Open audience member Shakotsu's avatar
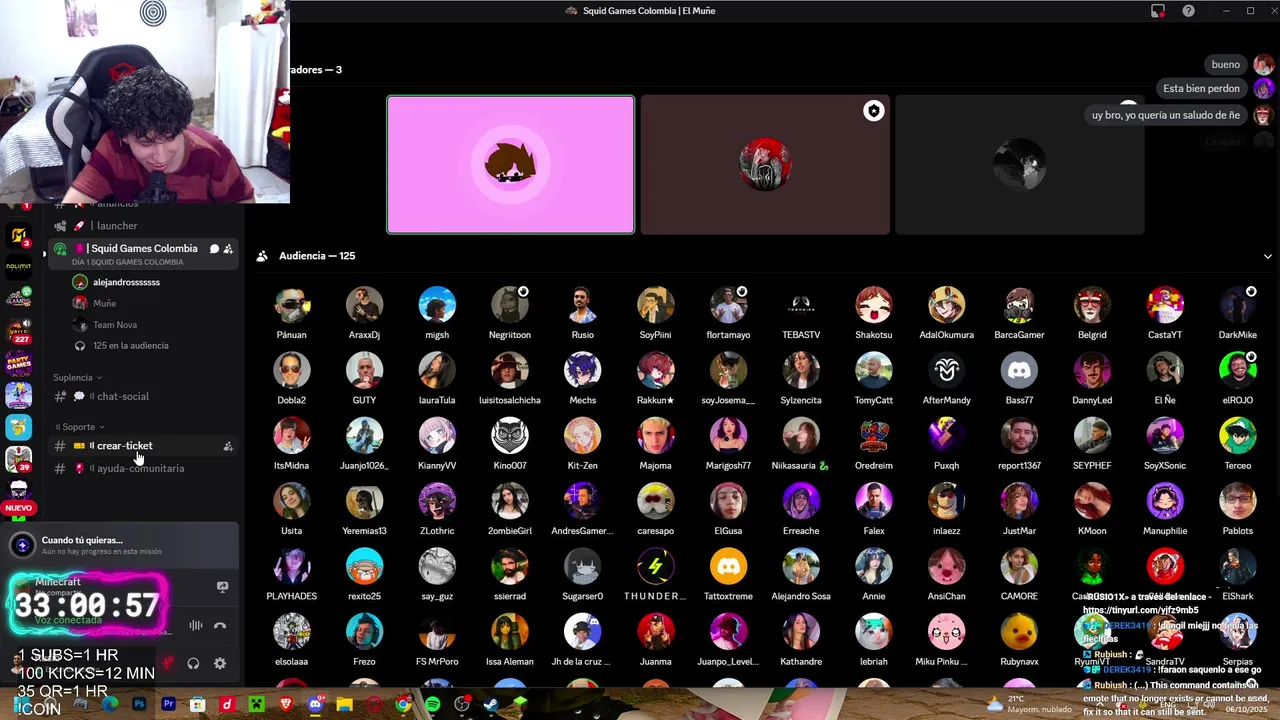1280x720 pixels. 873,305
